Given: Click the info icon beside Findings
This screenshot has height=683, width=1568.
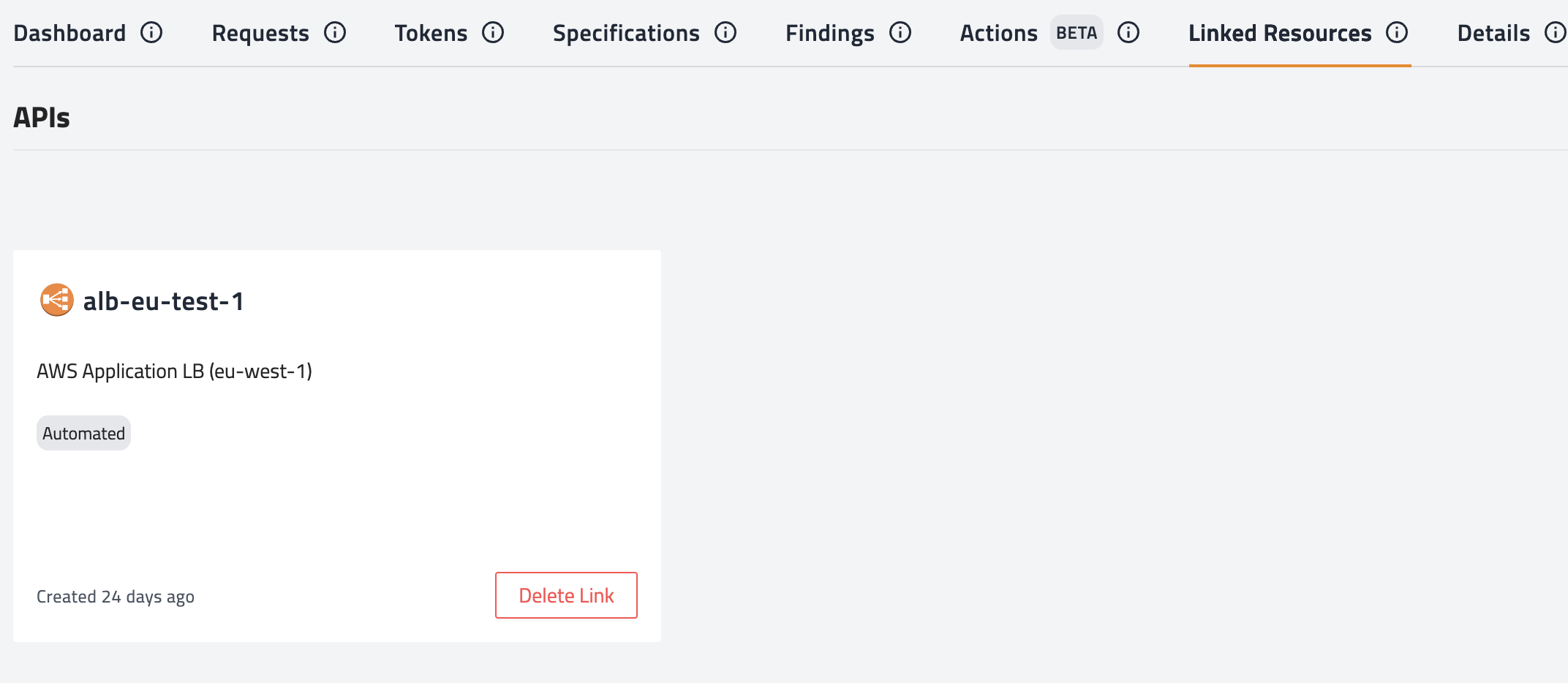Looking at the screenshot, I should tap(900, 33).
